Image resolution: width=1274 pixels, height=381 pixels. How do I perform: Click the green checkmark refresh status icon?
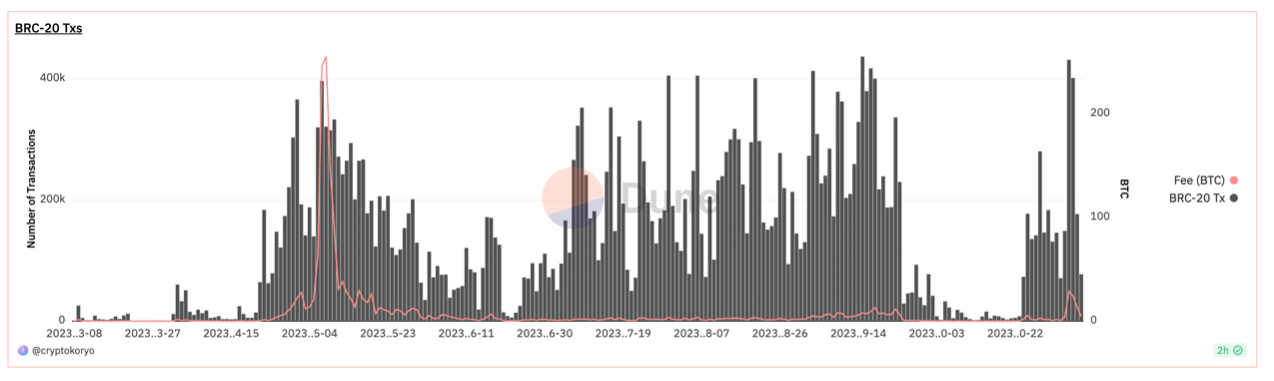1239,351
